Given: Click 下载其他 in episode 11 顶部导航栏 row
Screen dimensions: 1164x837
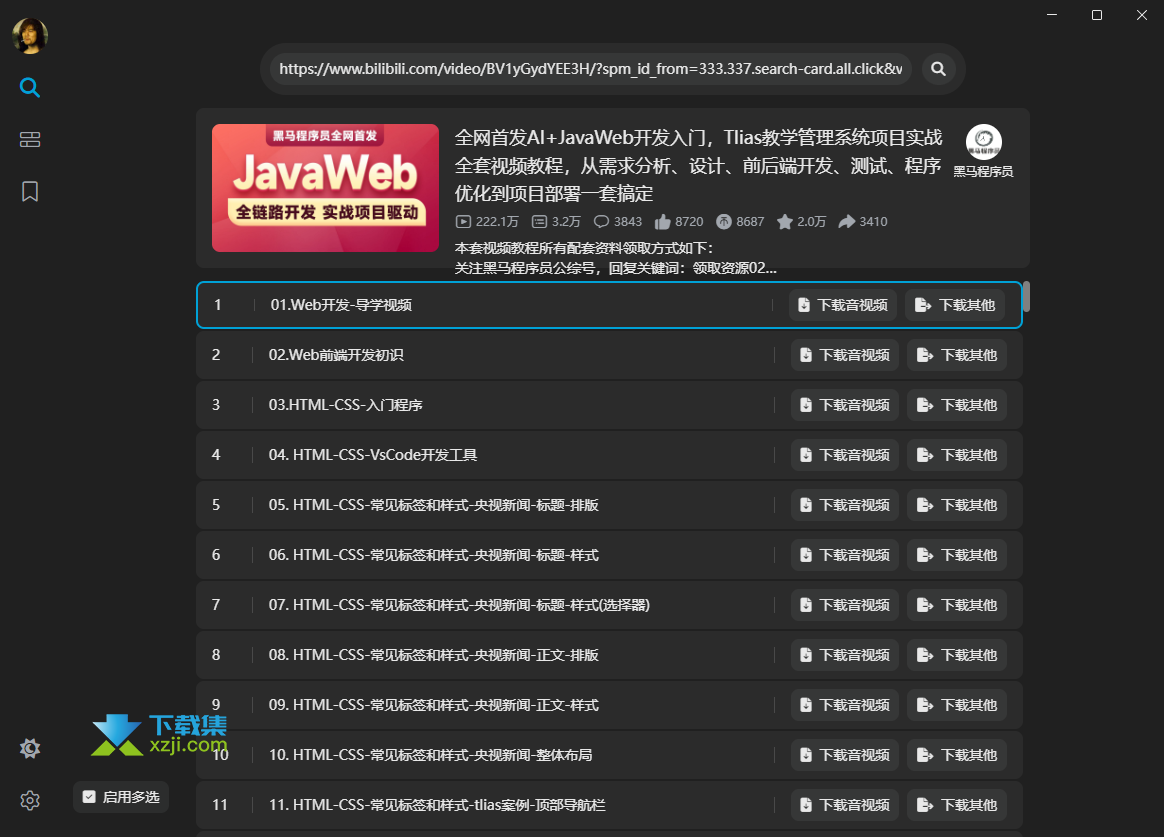Looking at the screenshot, I should pyautogui.click(x=957, y=805).
